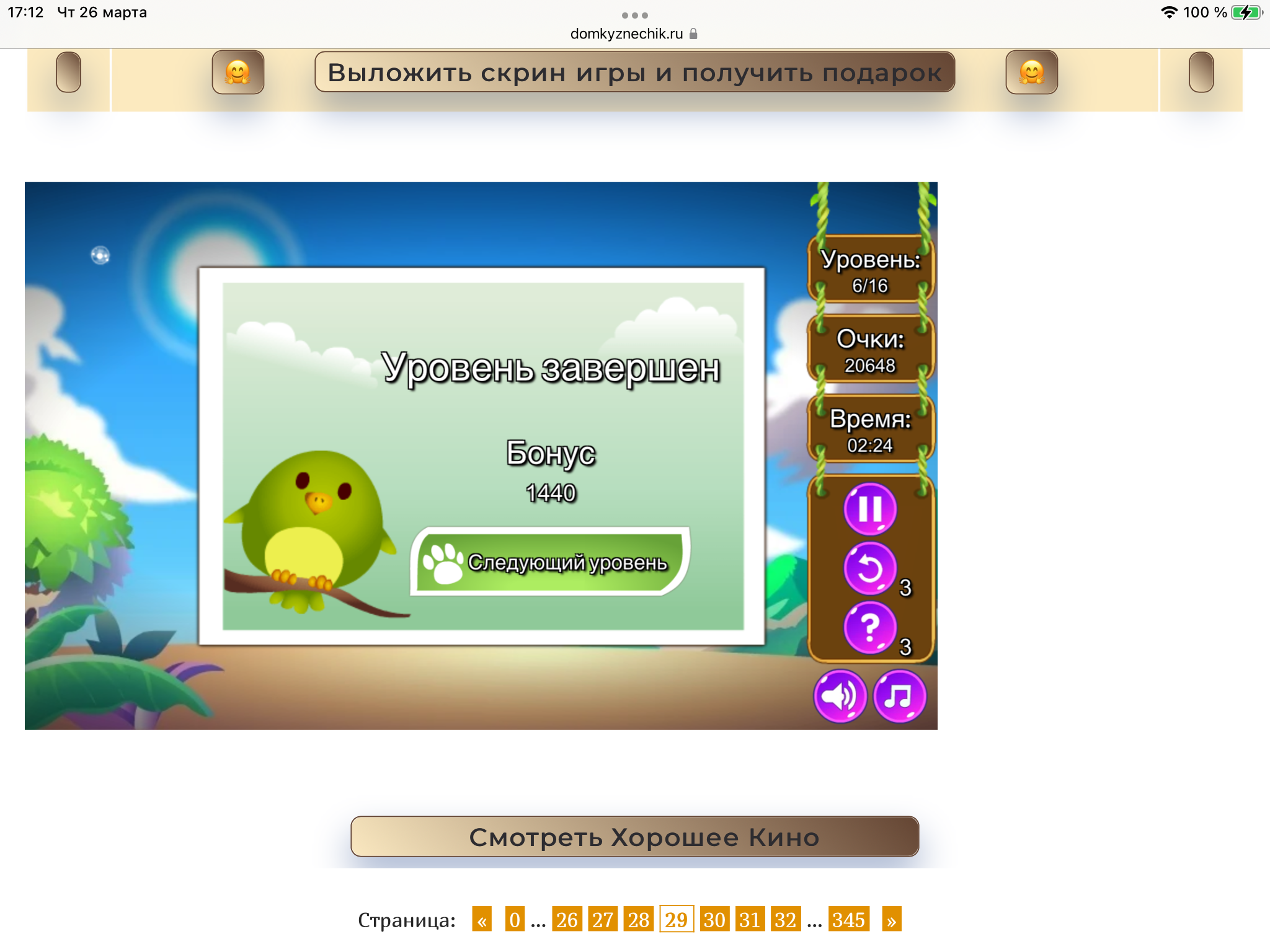The image size is (1270, 952).
Task: Jump to first page 0
Action: [515, 920]
